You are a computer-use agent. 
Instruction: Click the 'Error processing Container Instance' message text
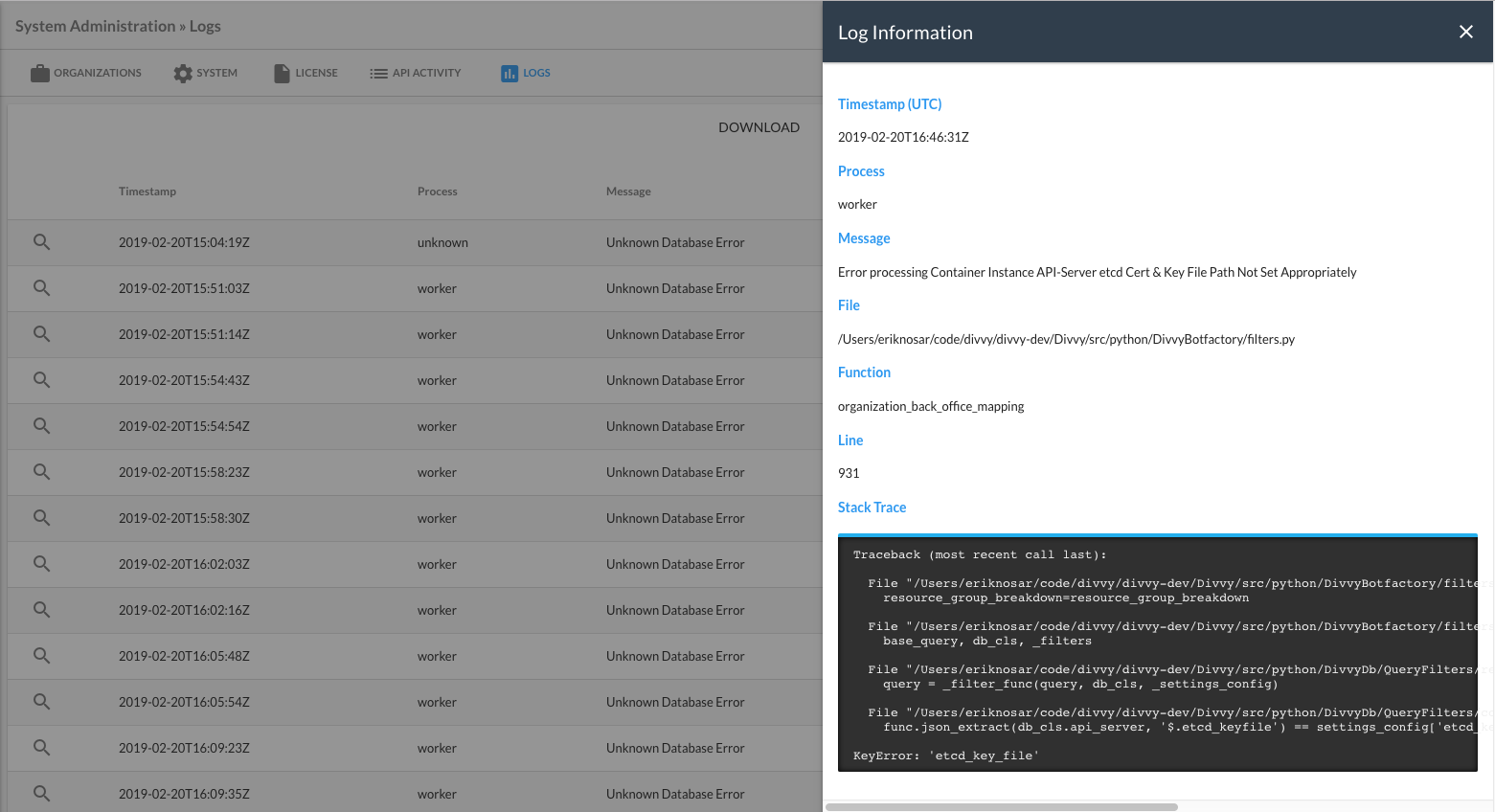[1097, 272]
